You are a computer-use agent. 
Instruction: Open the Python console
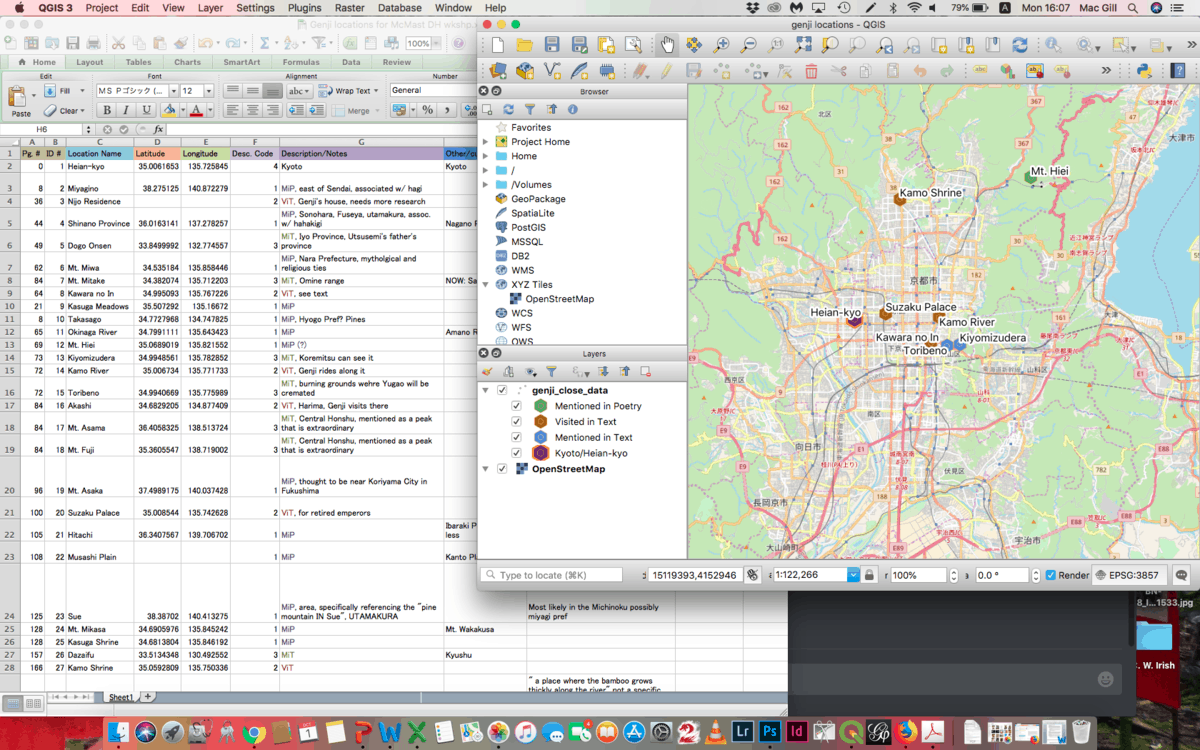coord(1145,71)
